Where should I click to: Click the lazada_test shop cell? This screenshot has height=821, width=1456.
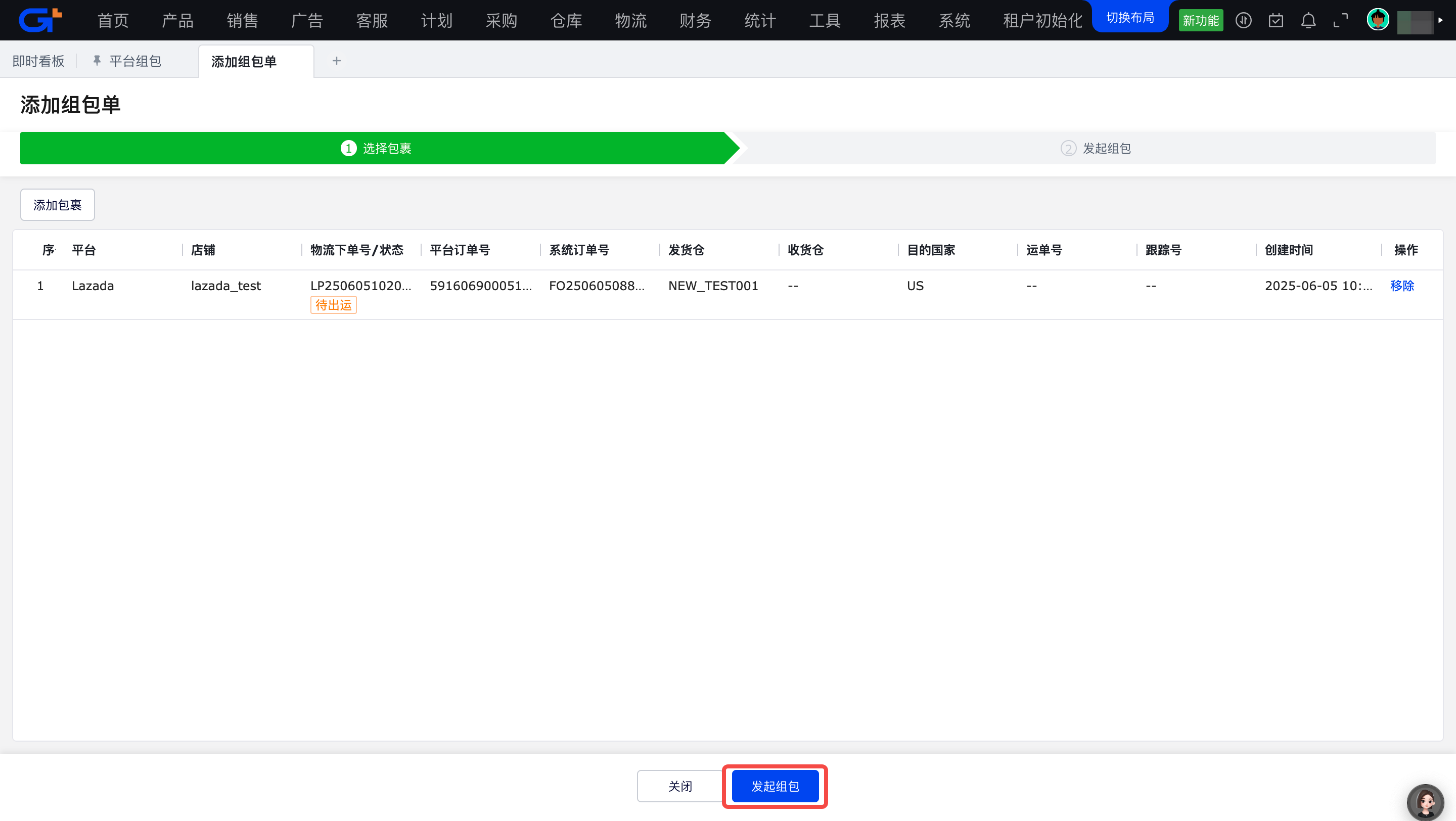[225, 285]
